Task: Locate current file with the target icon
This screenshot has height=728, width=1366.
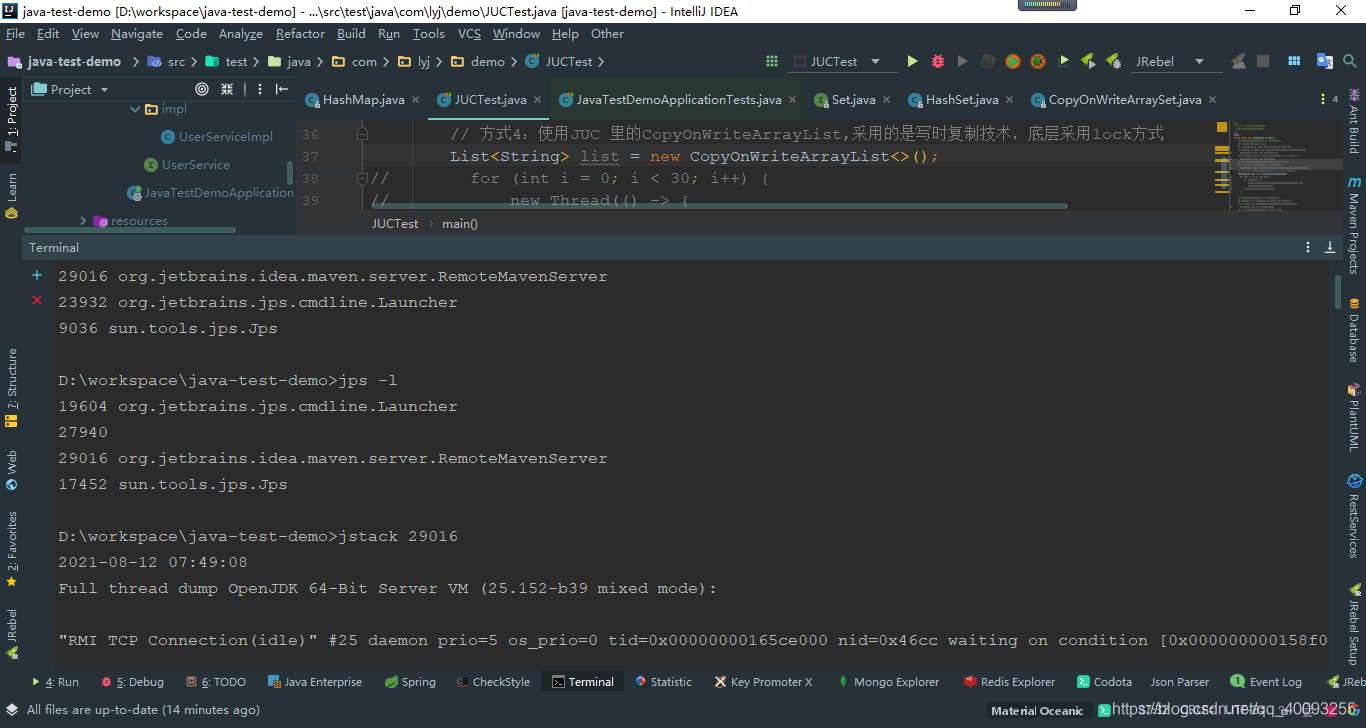Action: click(x=202, y=89)
